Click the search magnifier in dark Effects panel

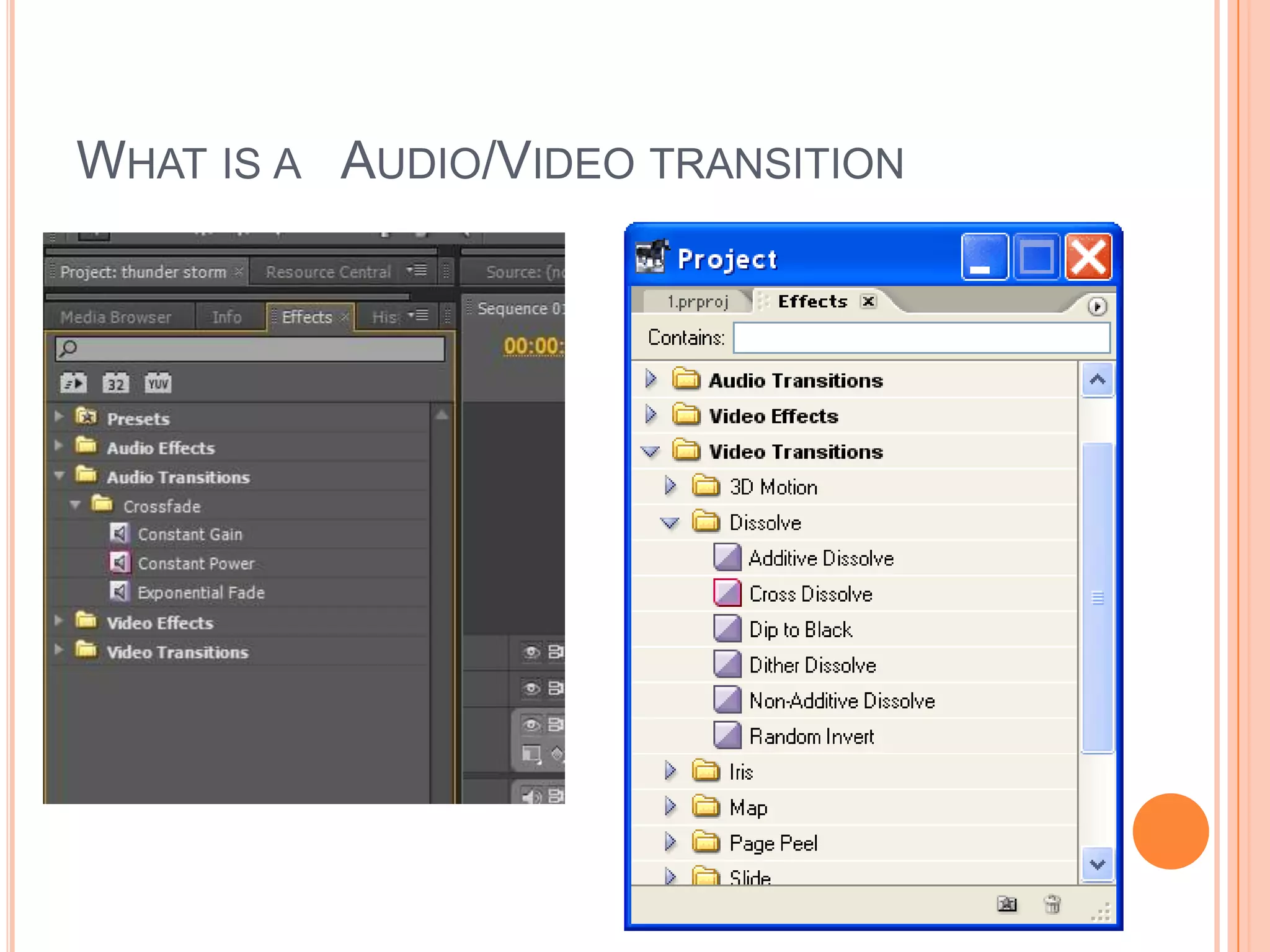pyautogui.click(x=68, y=348)
